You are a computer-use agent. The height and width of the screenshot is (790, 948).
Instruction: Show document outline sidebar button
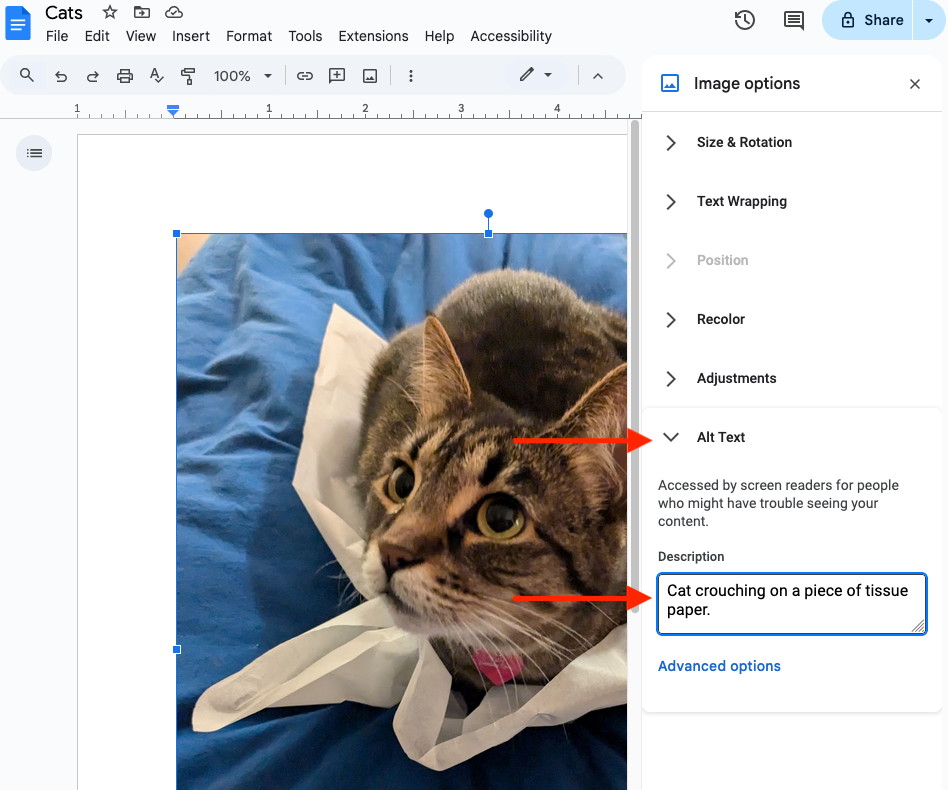34,153
